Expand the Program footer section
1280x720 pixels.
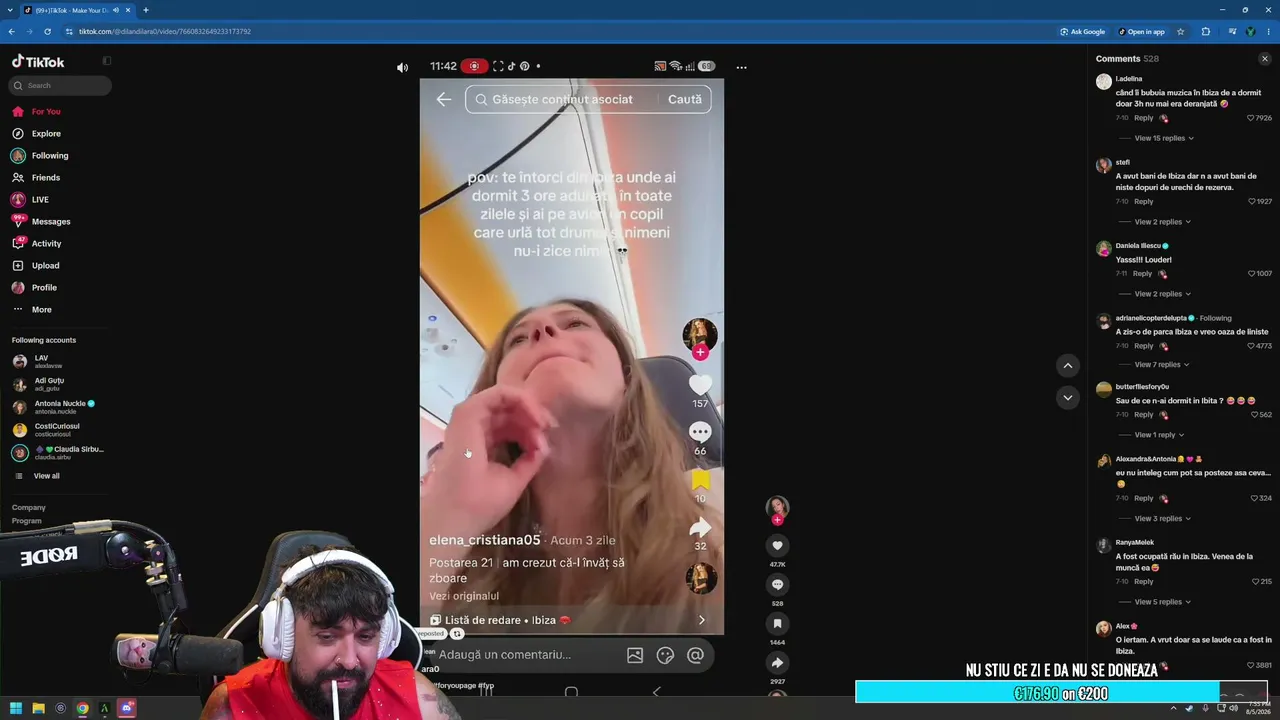[27, 521]
